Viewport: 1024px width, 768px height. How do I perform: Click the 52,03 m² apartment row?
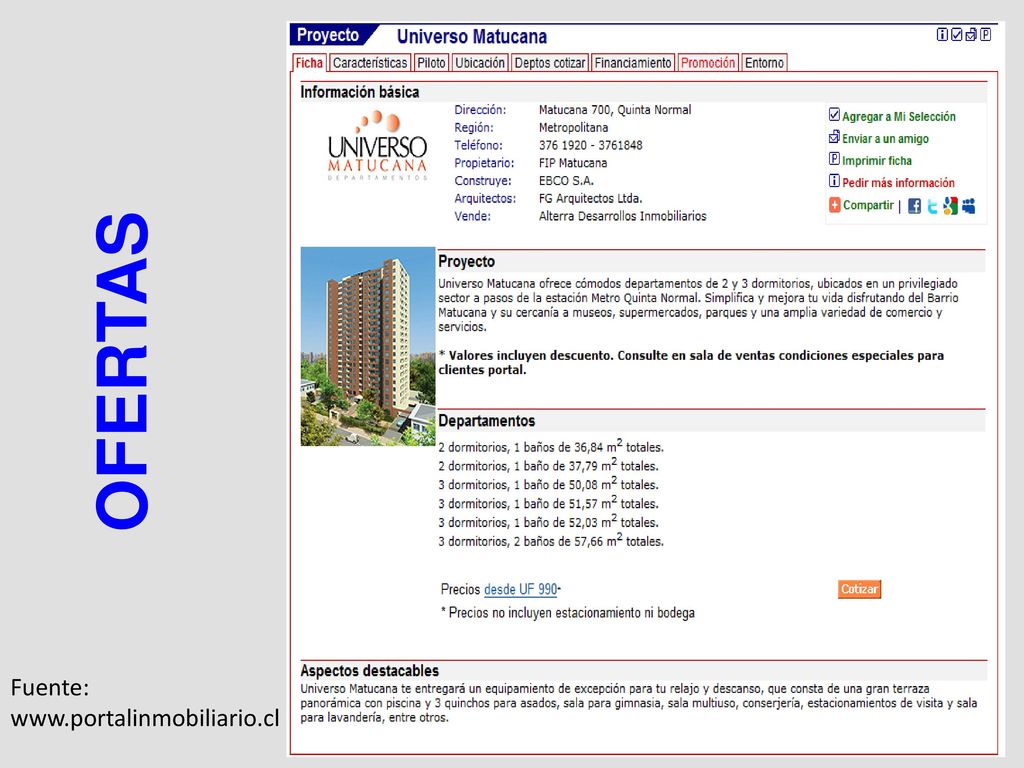548,522
